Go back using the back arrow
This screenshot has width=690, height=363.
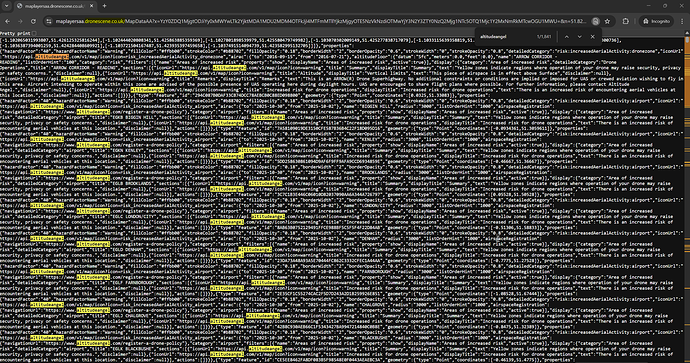[7, 21]
